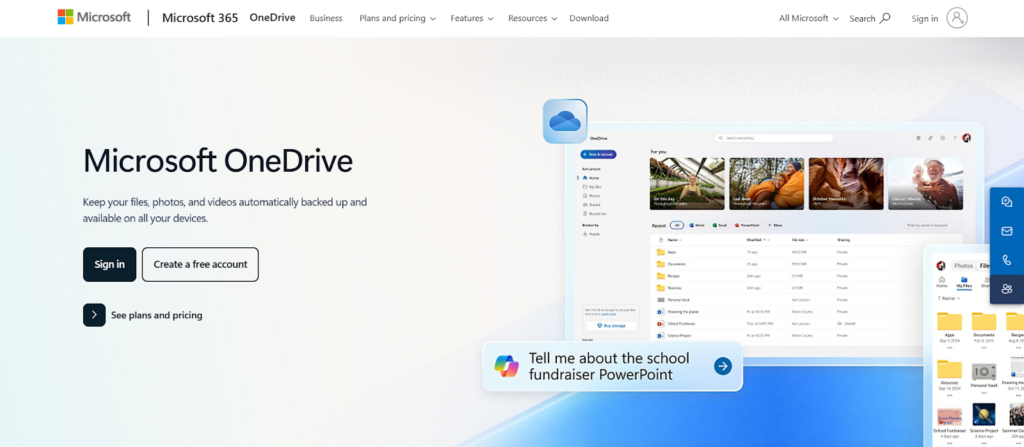Click the Copilot logo on the prompt card
Viewport: 1024px width, 447px height.
[x=506, y=366]
